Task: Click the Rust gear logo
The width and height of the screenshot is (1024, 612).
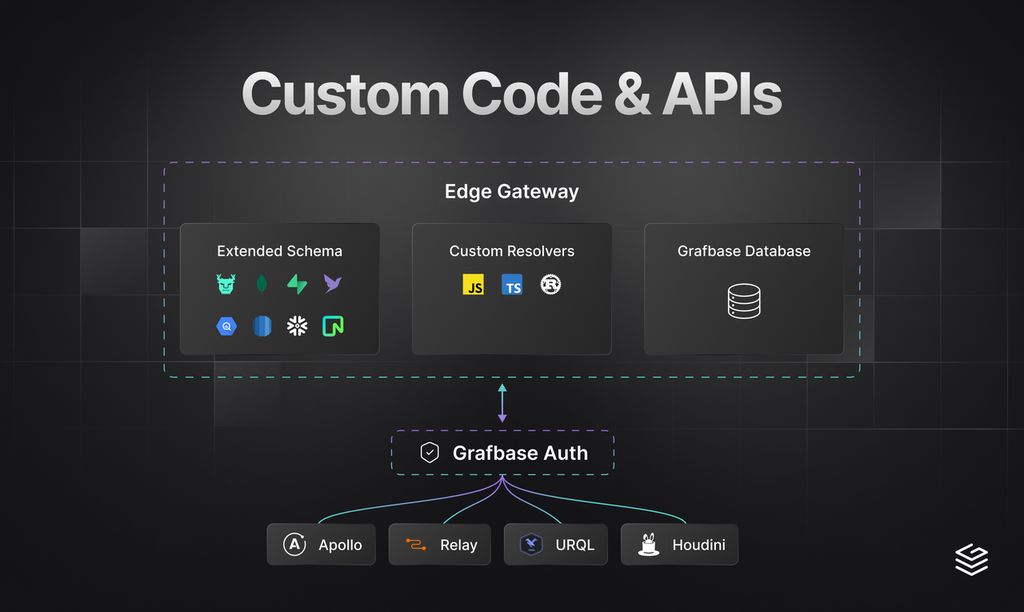Action: click(551, 284)
